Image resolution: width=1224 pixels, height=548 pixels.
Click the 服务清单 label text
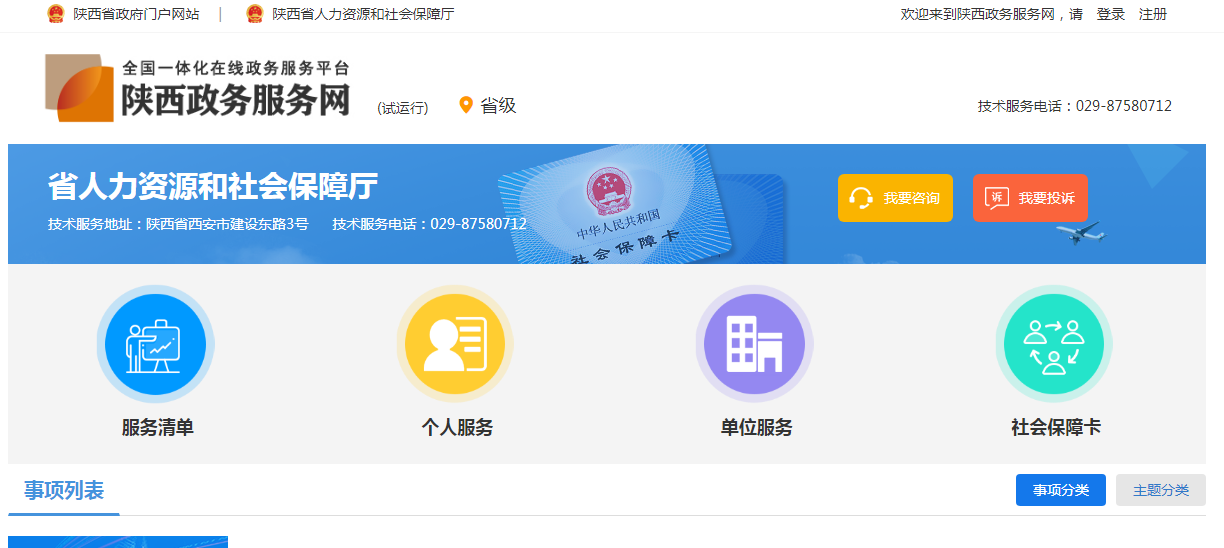click(158, 427)
